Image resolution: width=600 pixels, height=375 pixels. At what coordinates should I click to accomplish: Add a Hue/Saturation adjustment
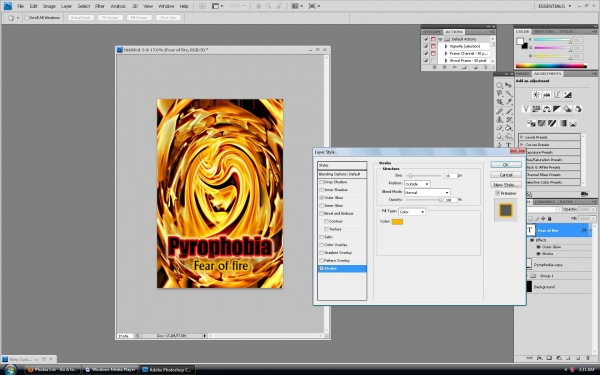[x=536, y=109]
